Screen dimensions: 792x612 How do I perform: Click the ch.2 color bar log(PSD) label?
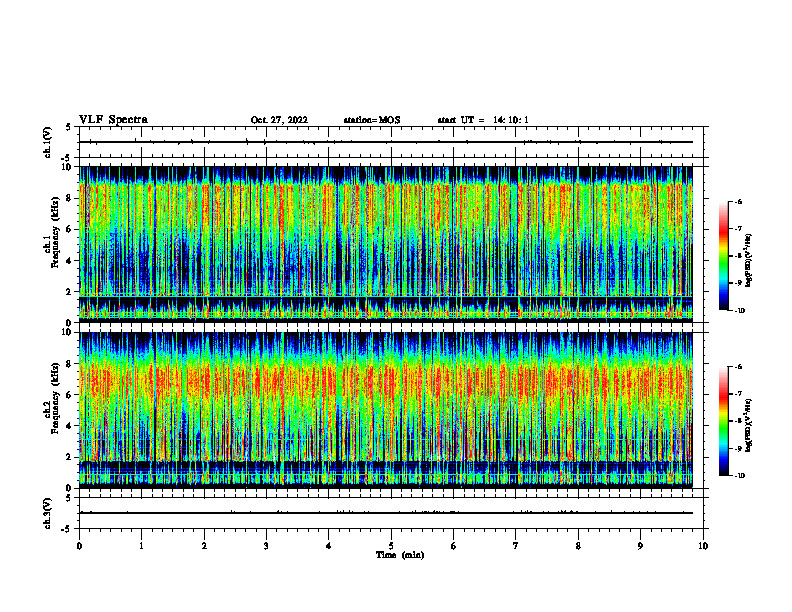tap(749, 425)
